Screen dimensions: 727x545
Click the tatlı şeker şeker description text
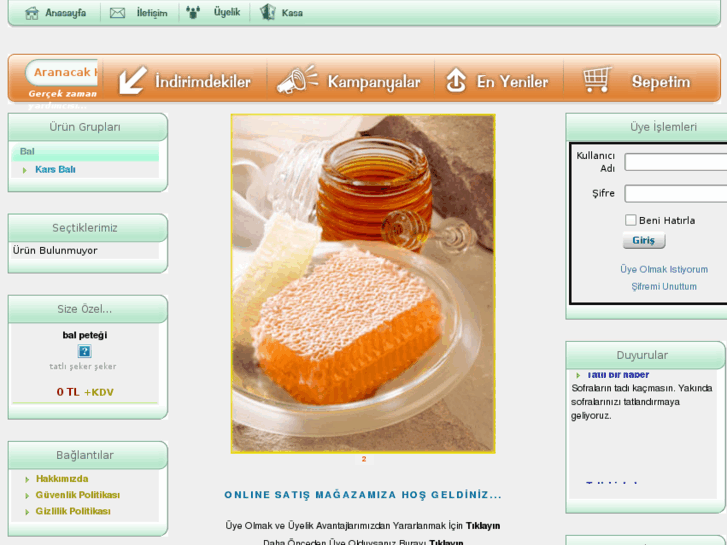tap(83, 366)
